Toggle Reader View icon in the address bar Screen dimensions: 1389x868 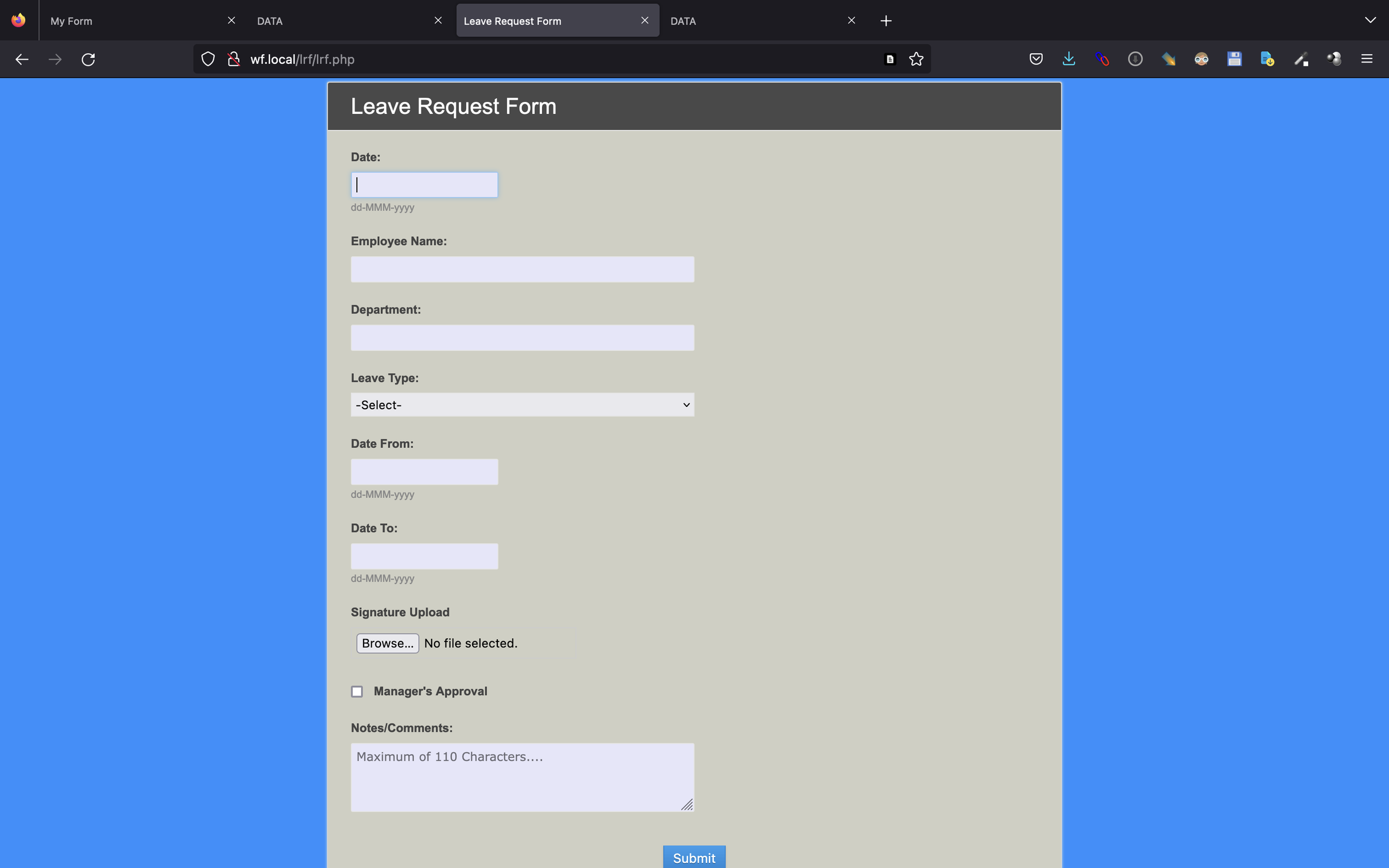(x=889, y=59)
